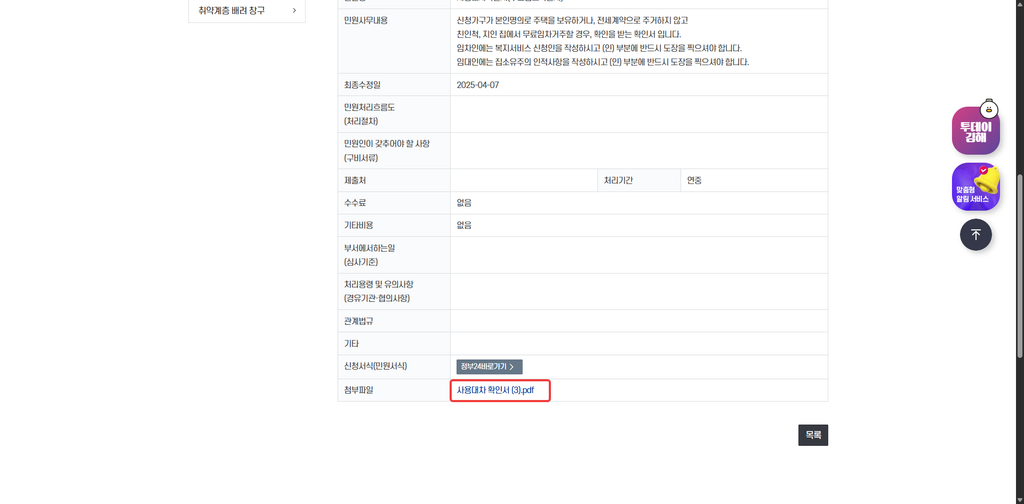Click 없음 in the 수수료 row
Screen dimensions: 1024x504
[464, 203]
